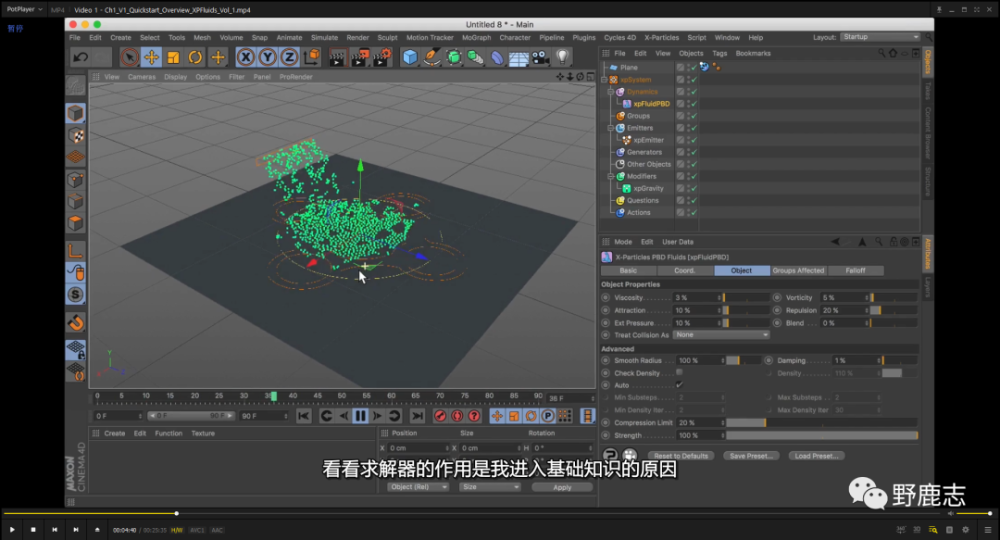Switch to the Falloff tab
The height and width of the screenshot is (540, 1000).
(855, 270)
